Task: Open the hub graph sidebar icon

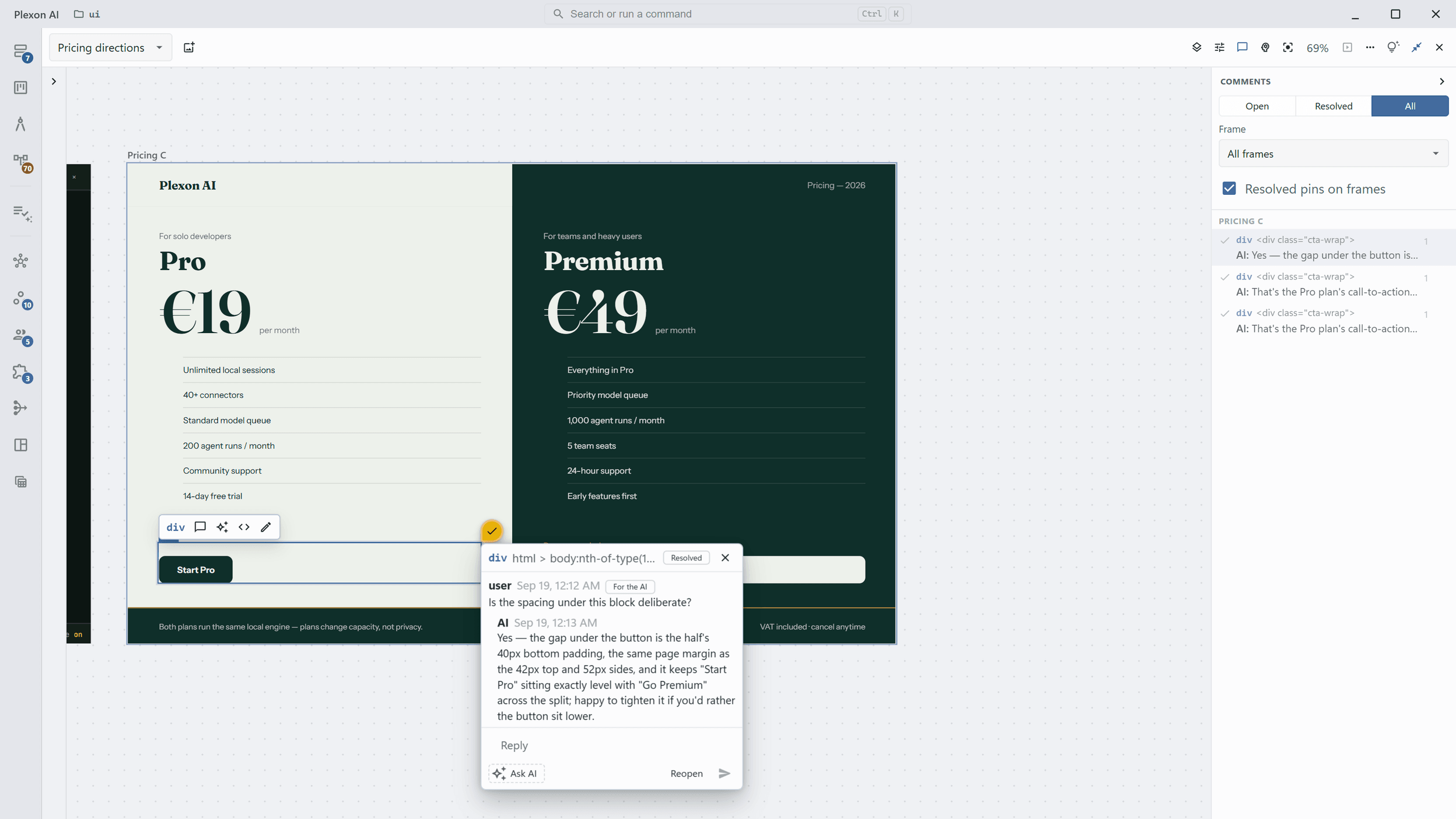Action: [x=21, y=261]
